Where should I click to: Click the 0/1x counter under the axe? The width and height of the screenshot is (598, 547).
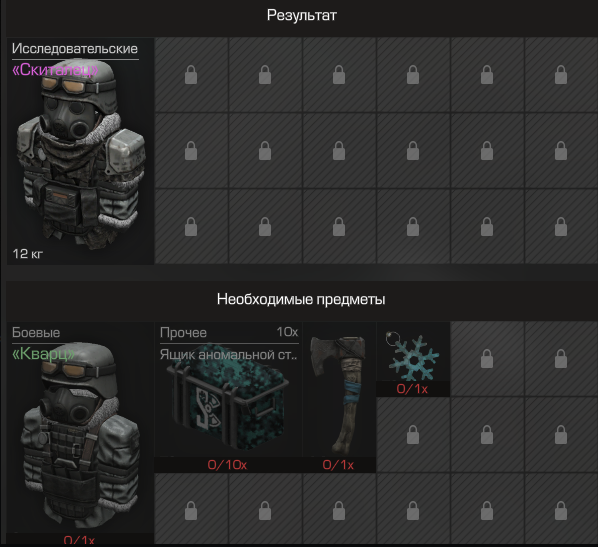click(338, 465)
